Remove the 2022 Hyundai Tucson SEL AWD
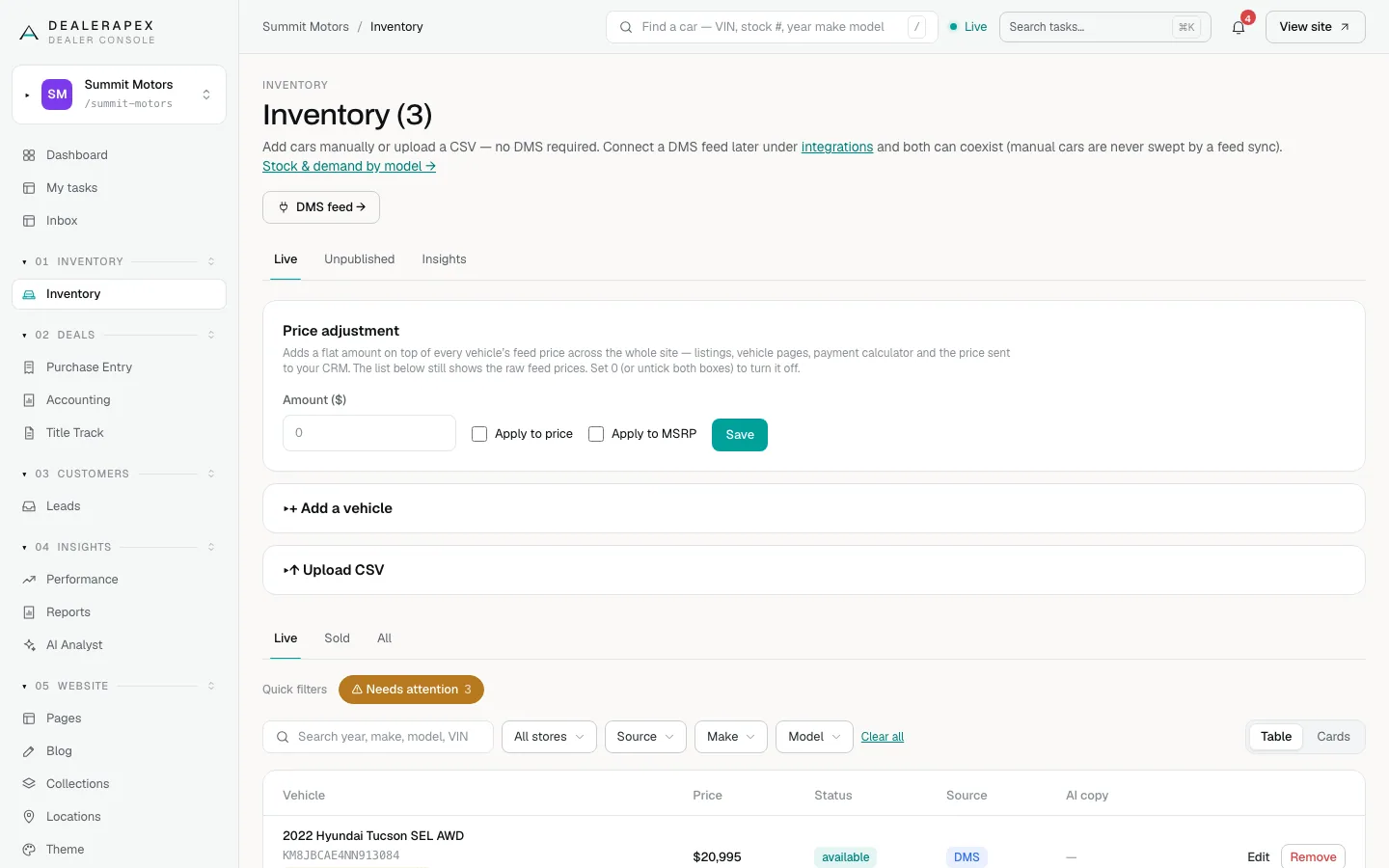The height and width of the screenshot is (868, 1389). pos(1313,857)
